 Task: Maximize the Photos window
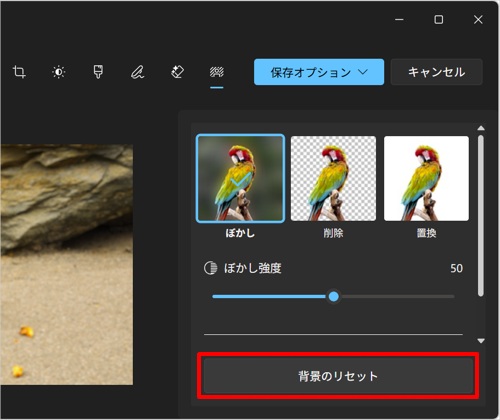[439, 20]
